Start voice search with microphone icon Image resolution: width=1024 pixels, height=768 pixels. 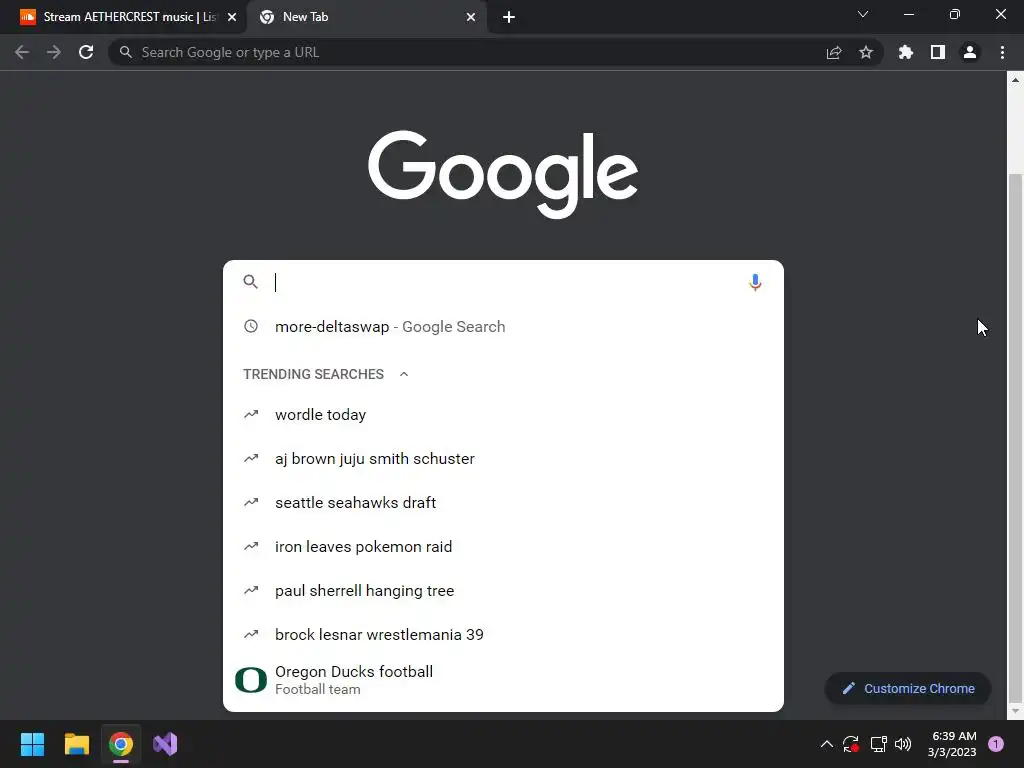pyautogui.click(x=755, y=282)
